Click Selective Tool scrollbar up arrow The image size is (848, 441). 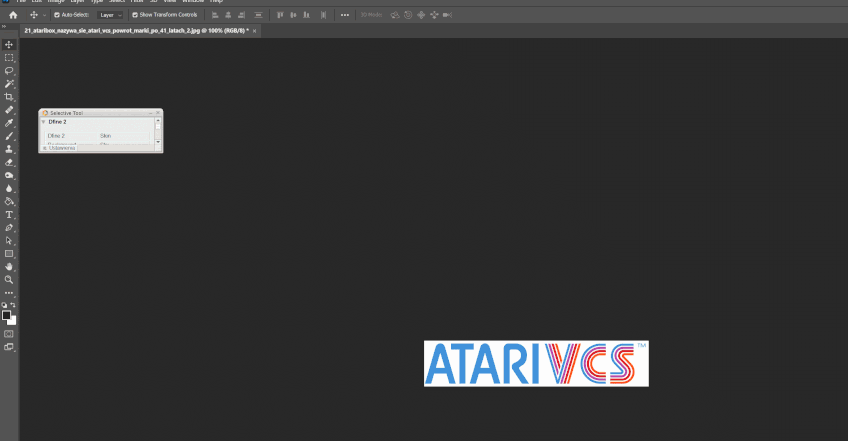[158, 120]
